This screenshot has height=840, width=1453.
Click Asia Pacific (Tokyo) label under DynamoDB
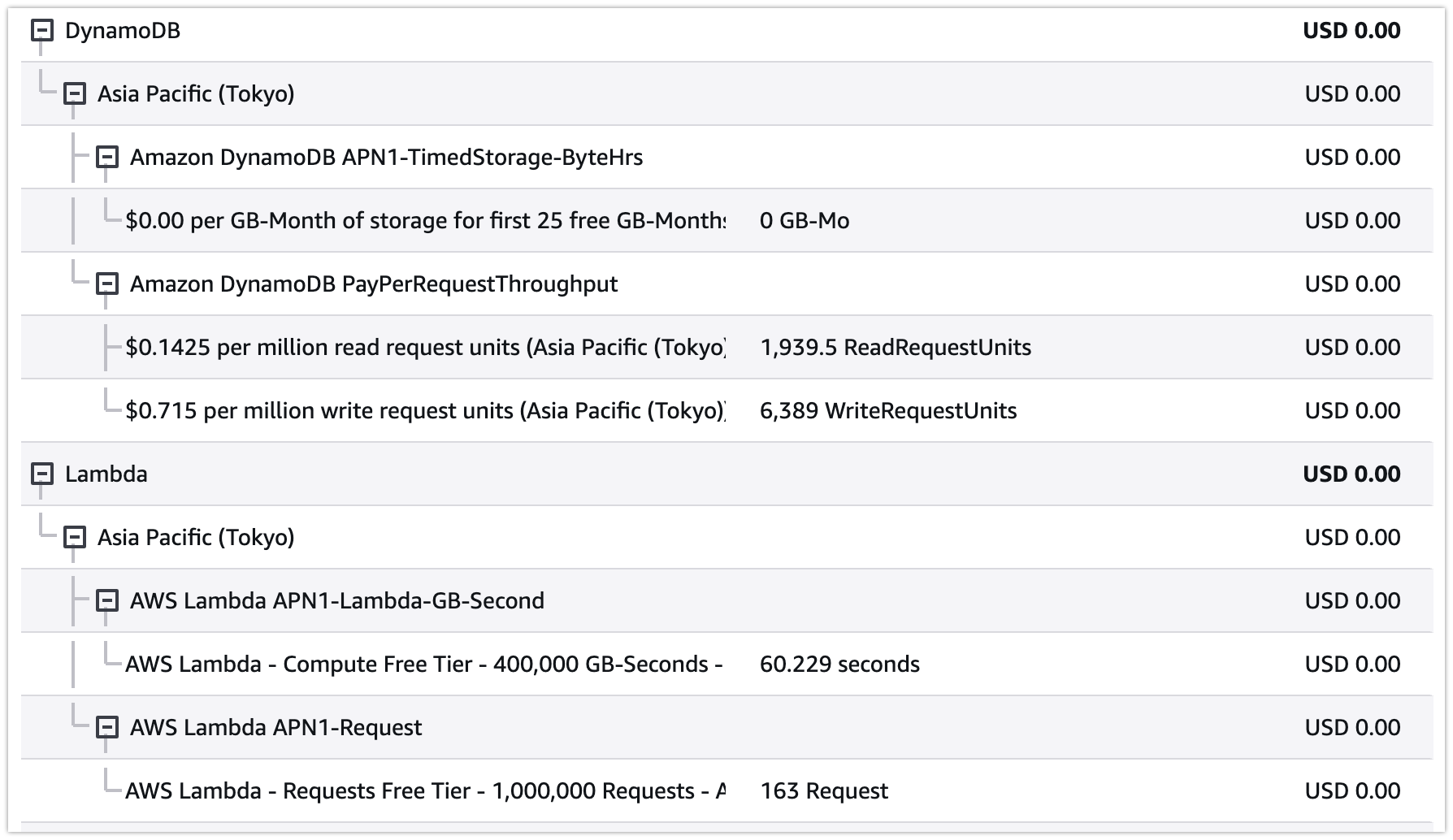point(196,94)
